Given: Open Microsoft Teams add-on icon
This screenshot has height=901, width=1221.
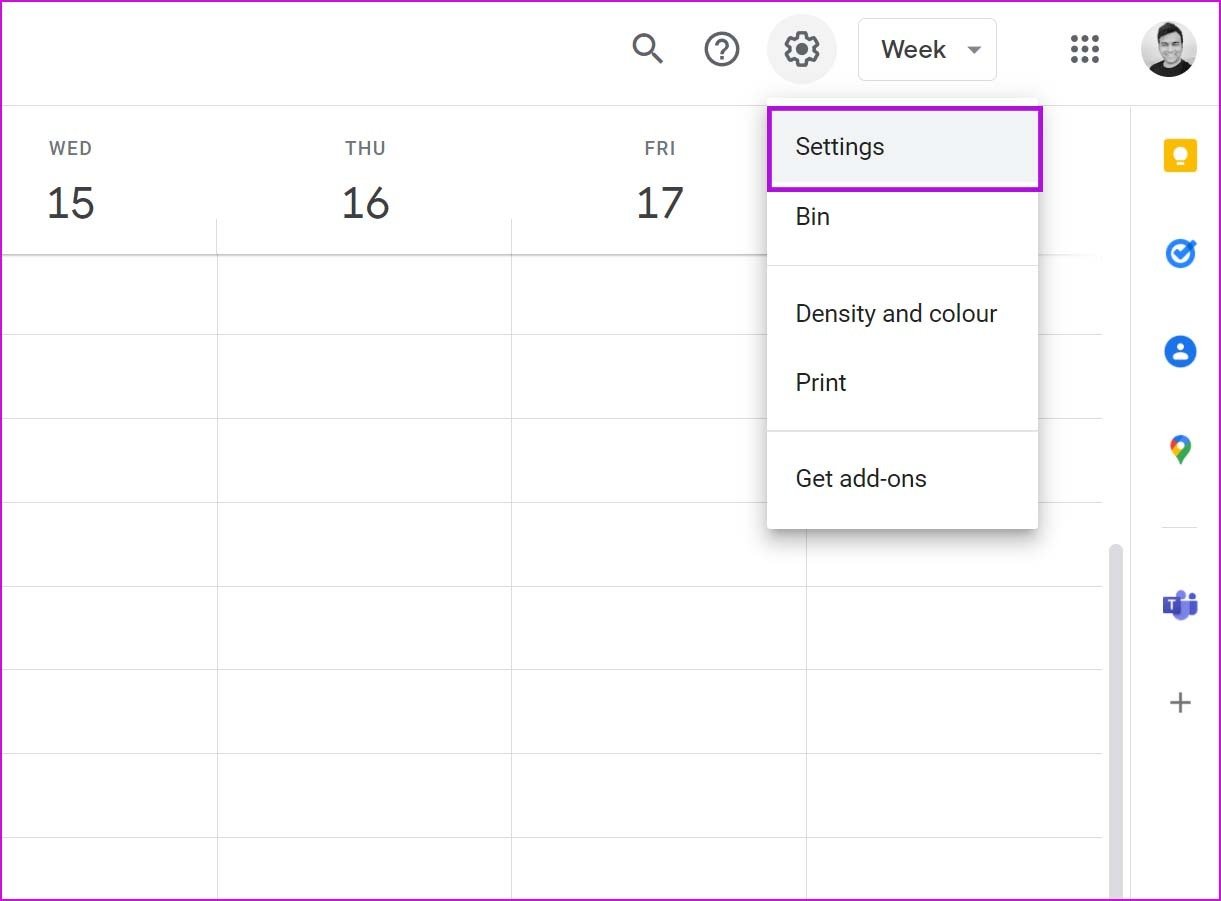Looking at the screenshot, I should (1181, 604).
